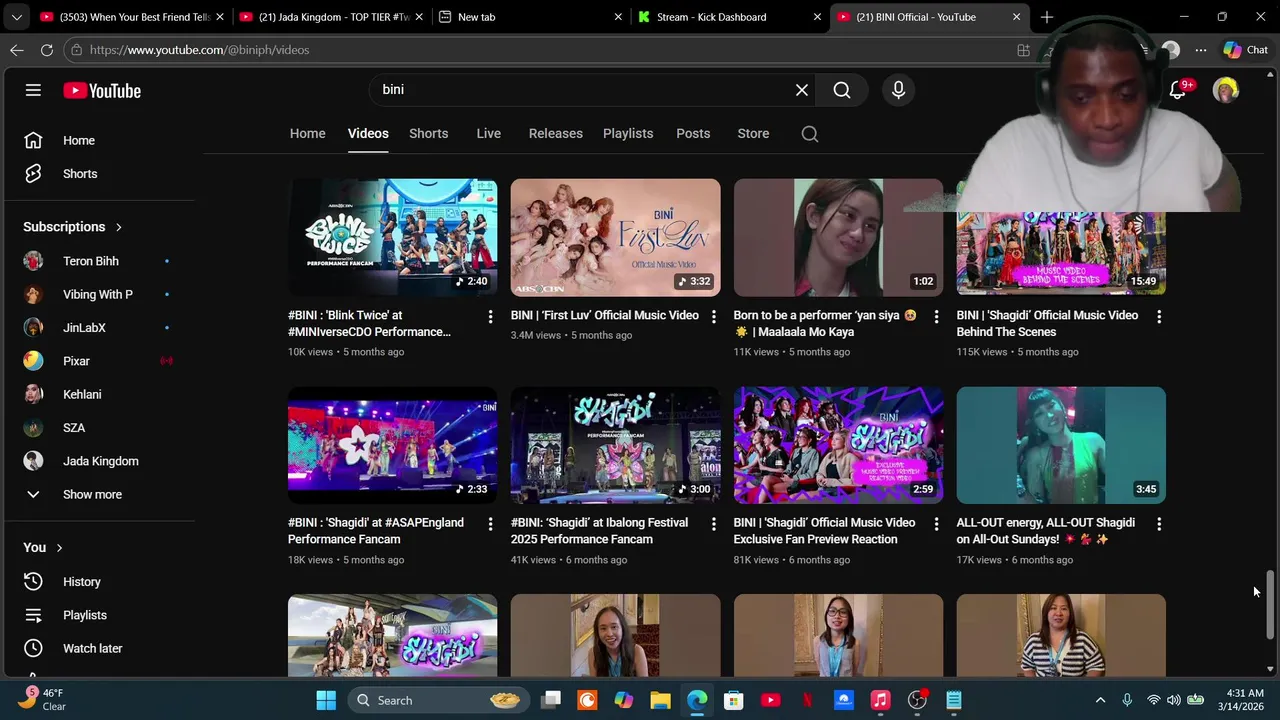
Task: Clear the search box with X icon
Action: point(802,90)
